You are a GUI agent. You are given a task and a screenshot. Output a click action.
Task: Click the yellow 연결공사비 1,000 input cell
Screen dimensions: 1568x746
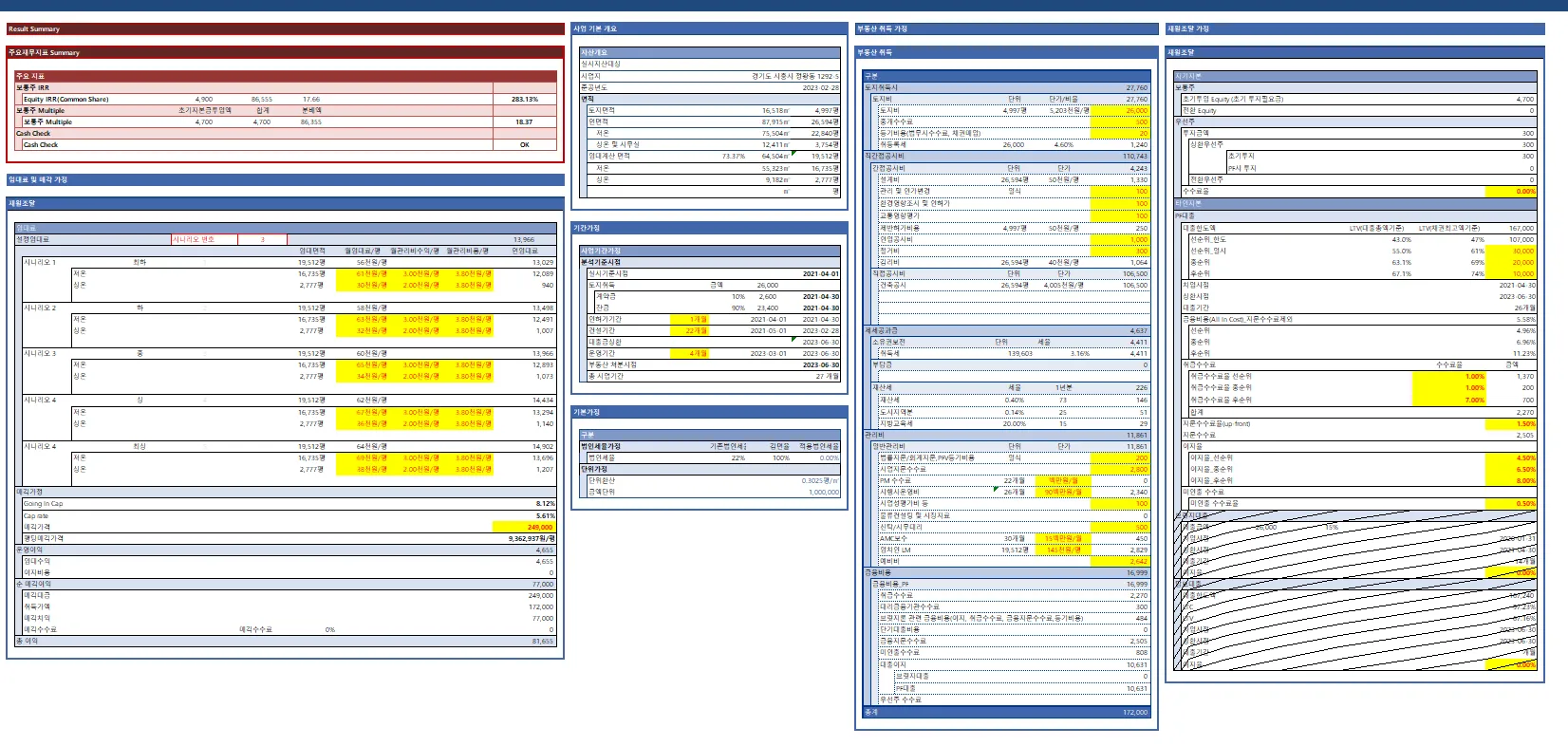click(1120, 239)
